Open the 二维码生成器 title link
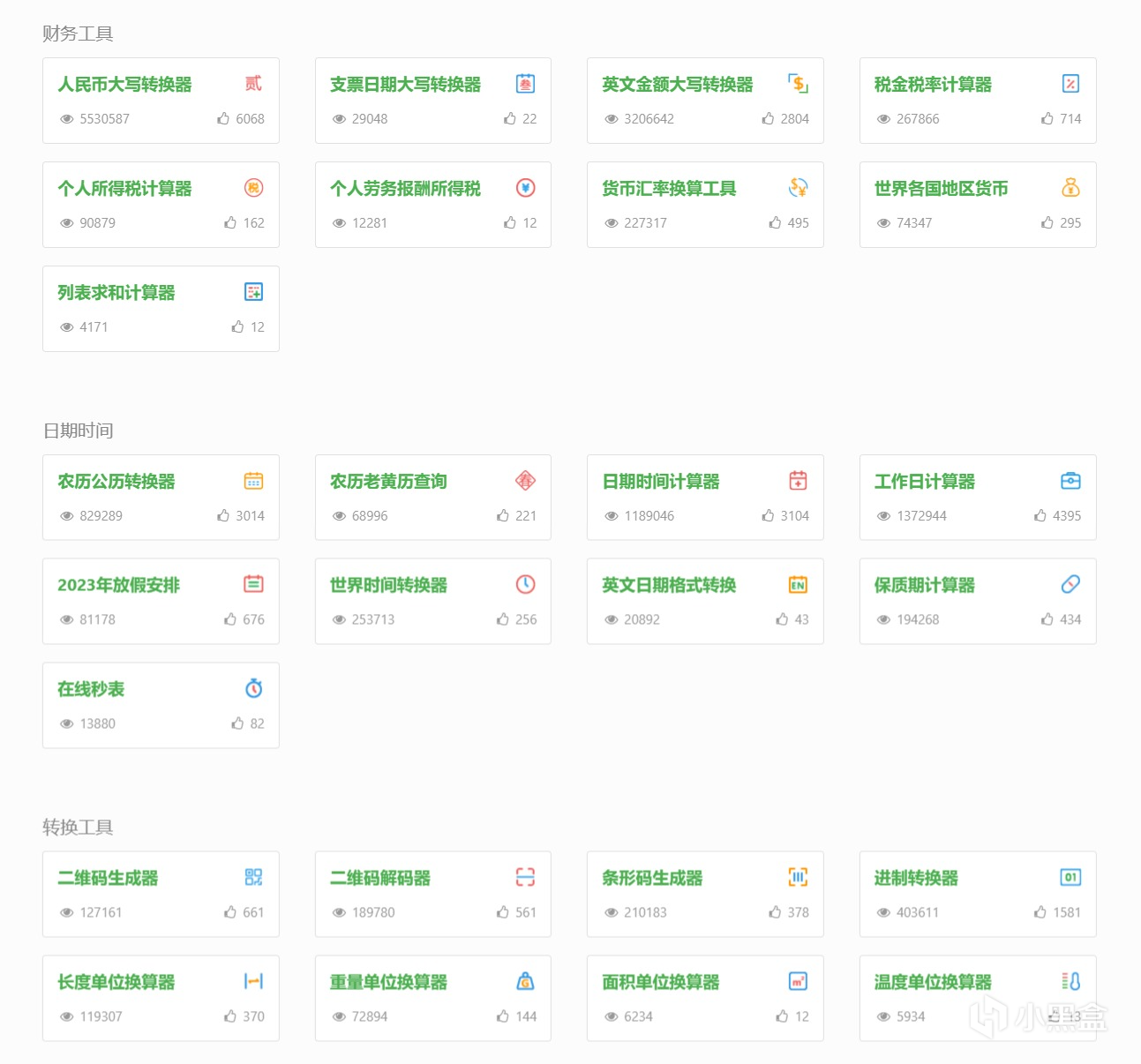This screenshot has width=1141, height=1064. pyautogui.click(x=108, y=879)
